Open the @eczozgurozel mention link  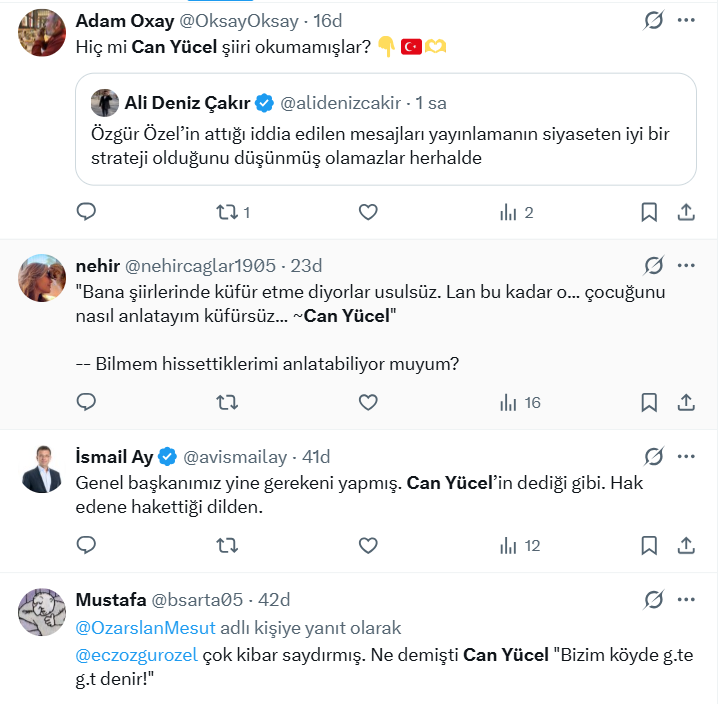pyautogui.click(x=139, y=656)
